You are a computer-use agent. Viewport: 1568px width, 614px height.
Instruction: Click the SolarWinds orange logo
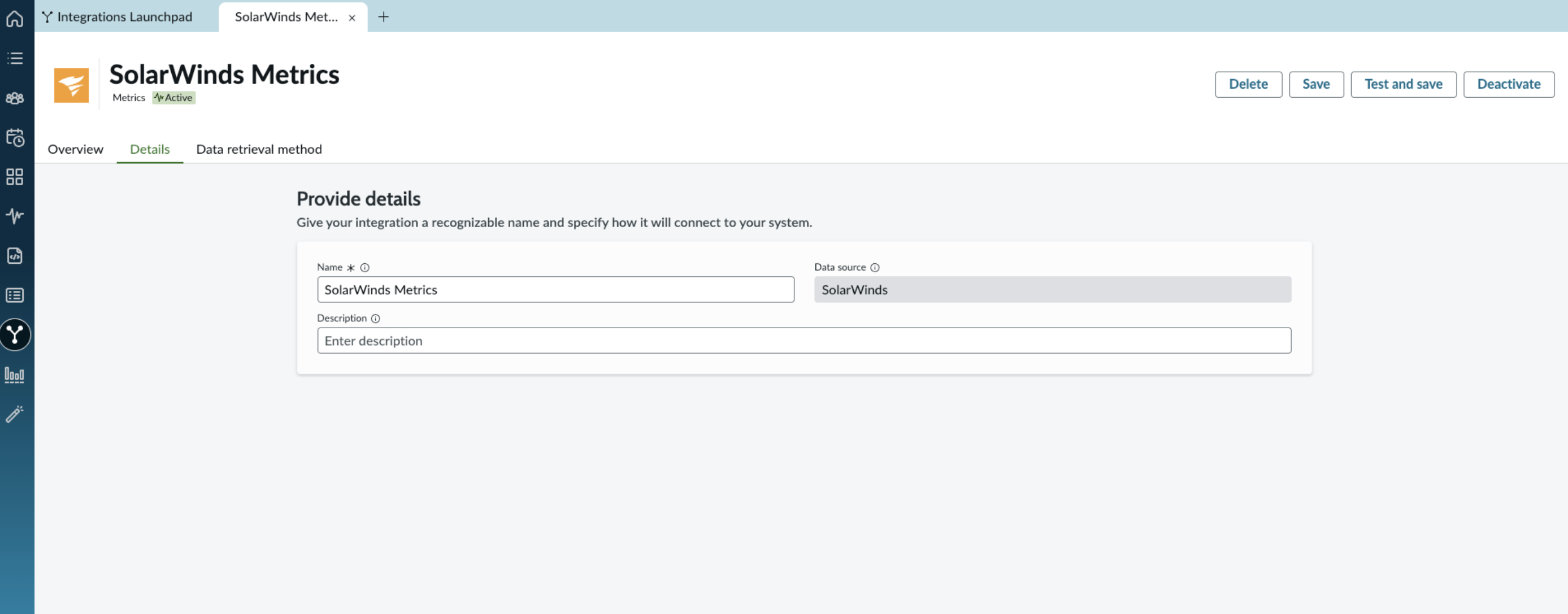(71, 85)
